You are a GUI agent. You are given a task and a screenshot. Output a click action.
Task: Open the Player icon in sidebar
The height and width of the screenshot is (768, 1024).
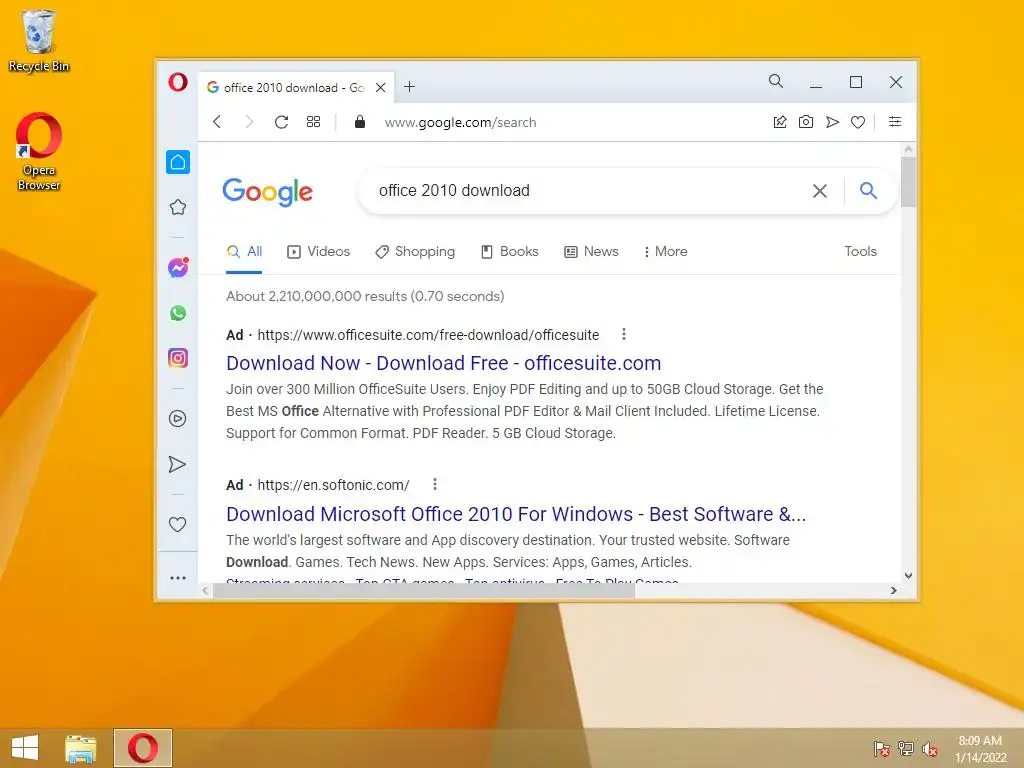(178, 419)
